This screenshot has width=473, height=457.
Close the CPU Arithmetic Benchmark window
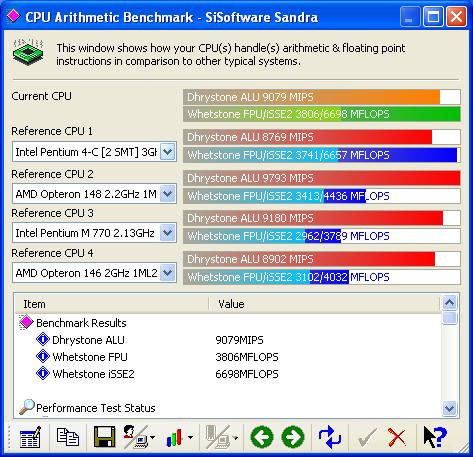tap(456, 16)
